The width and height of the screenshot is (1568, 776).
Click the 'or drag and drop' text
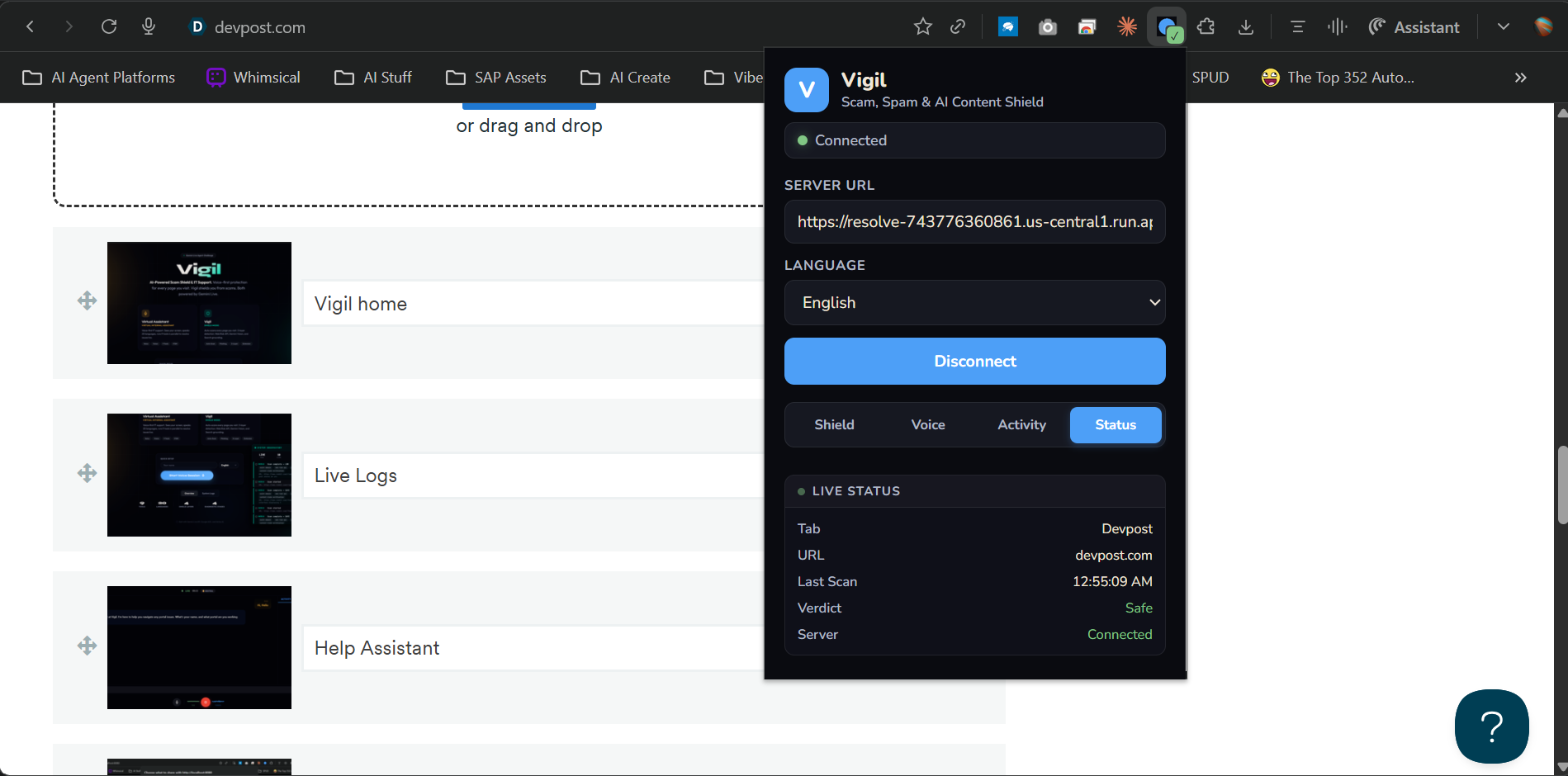tap(529, 125)
